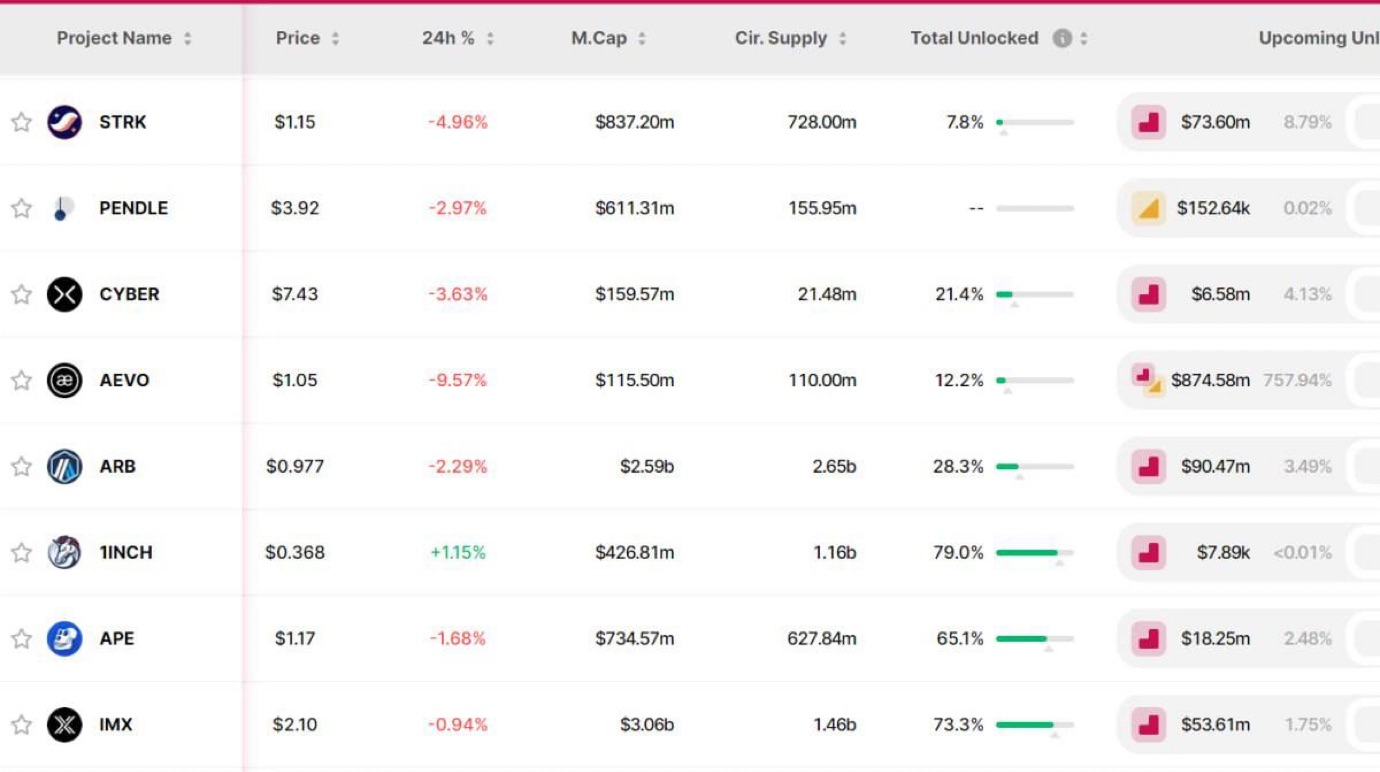1380x772 pixels.
Task: Click the CYBER token logo icon
Action: (64, 294)
